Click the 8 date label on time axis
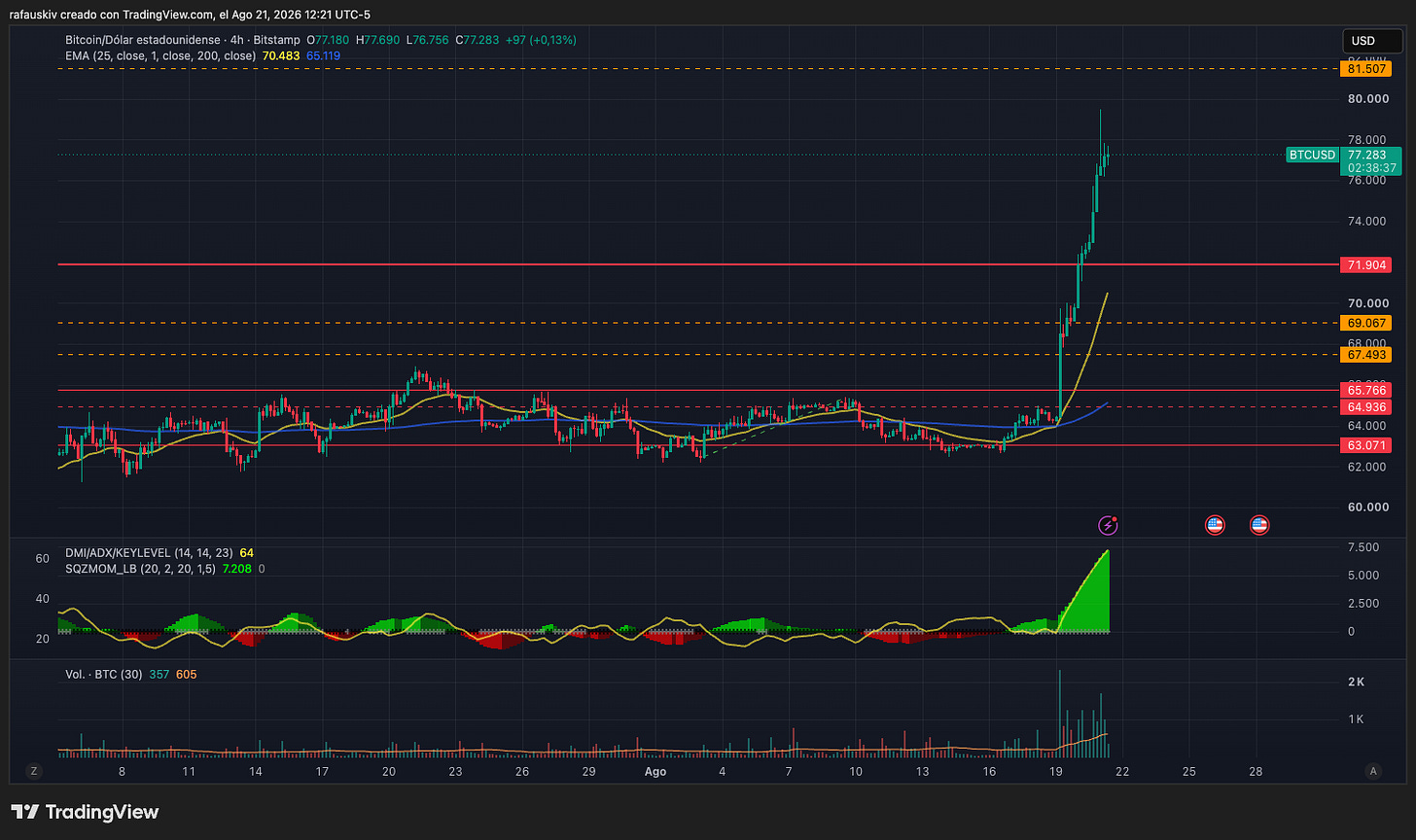Image resolution: width=1416 pixels, height=840 pixels. click(x=122, y=771)
